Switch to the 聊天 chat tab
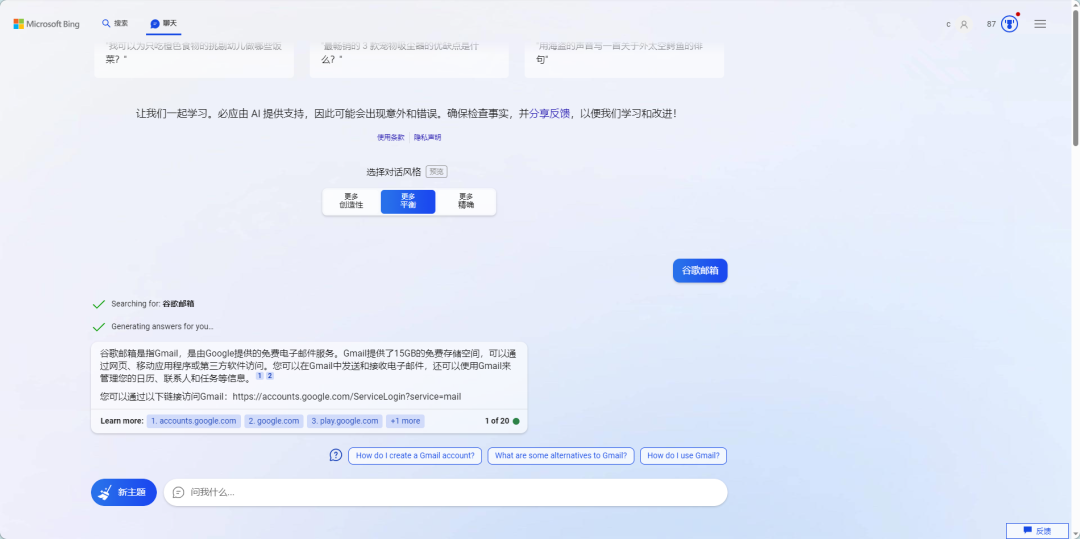The image size is (1080, 539). click(164, 23)
